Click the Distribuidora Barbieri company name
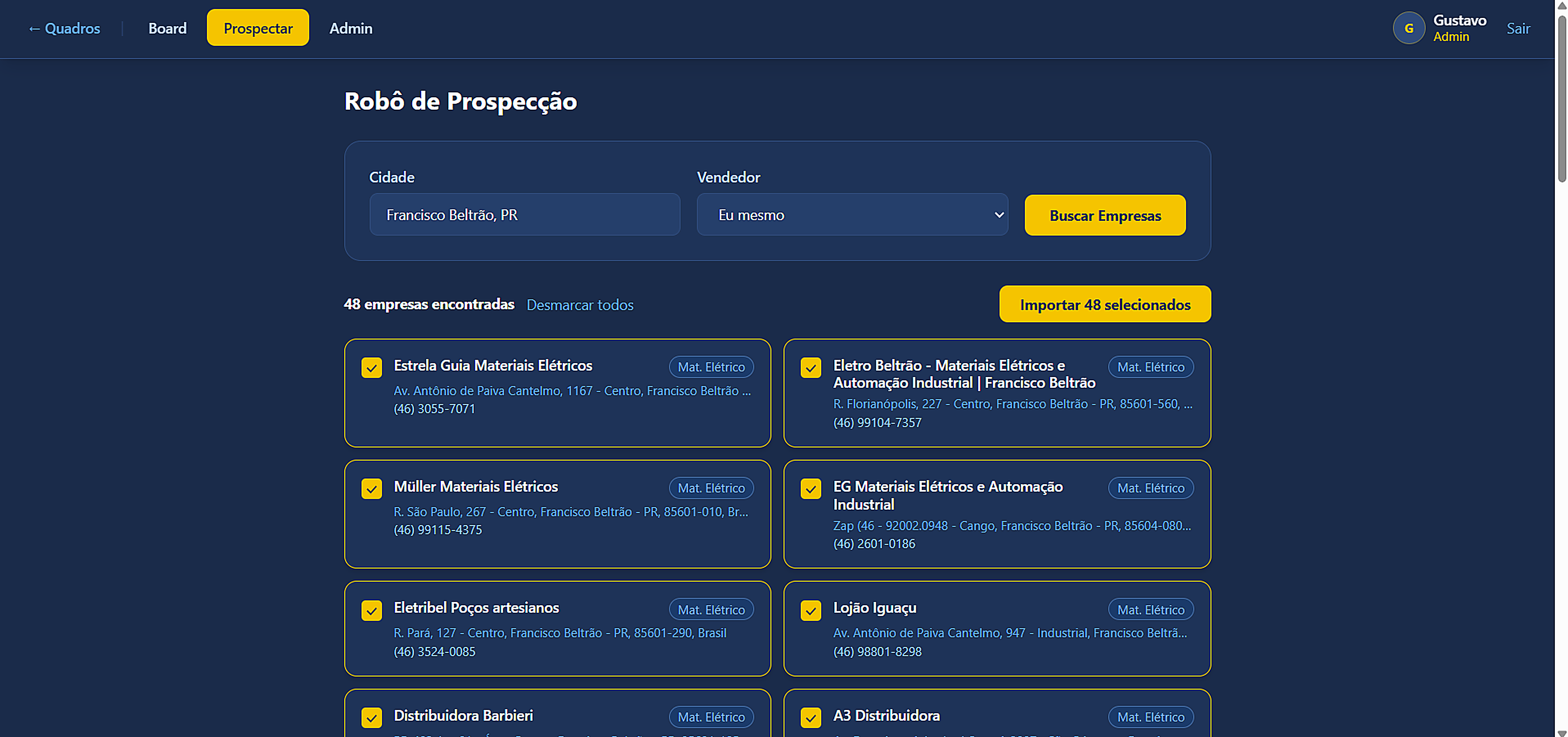 (x=463, y=716)
